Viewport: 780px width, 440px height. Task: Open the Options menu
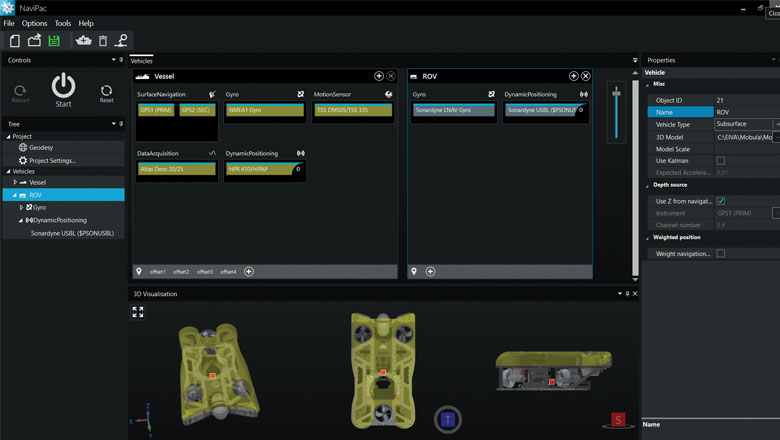pos(34,23)
